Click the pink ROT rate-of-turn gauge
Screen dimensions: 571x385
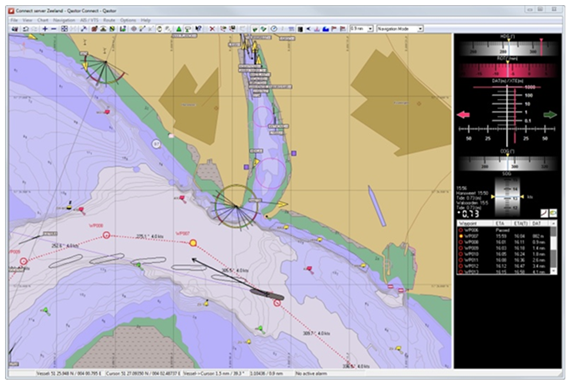pyautogui.click(x=507, y=70)
